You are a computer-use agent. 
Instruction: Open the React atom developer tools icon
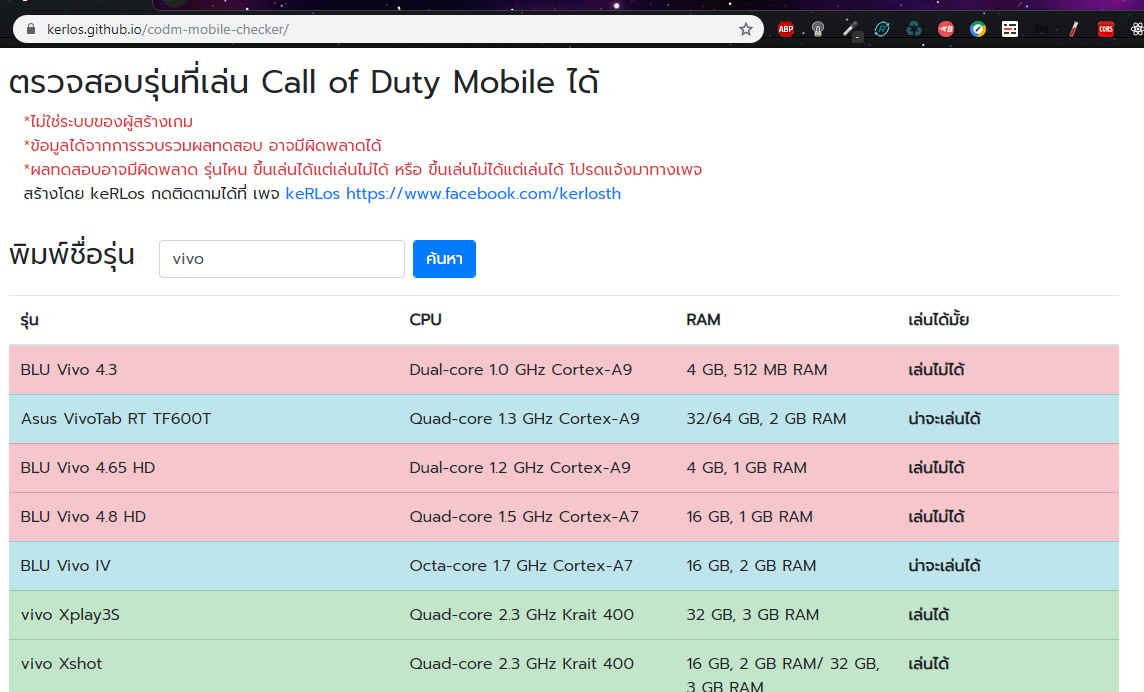pos(1137,29)
